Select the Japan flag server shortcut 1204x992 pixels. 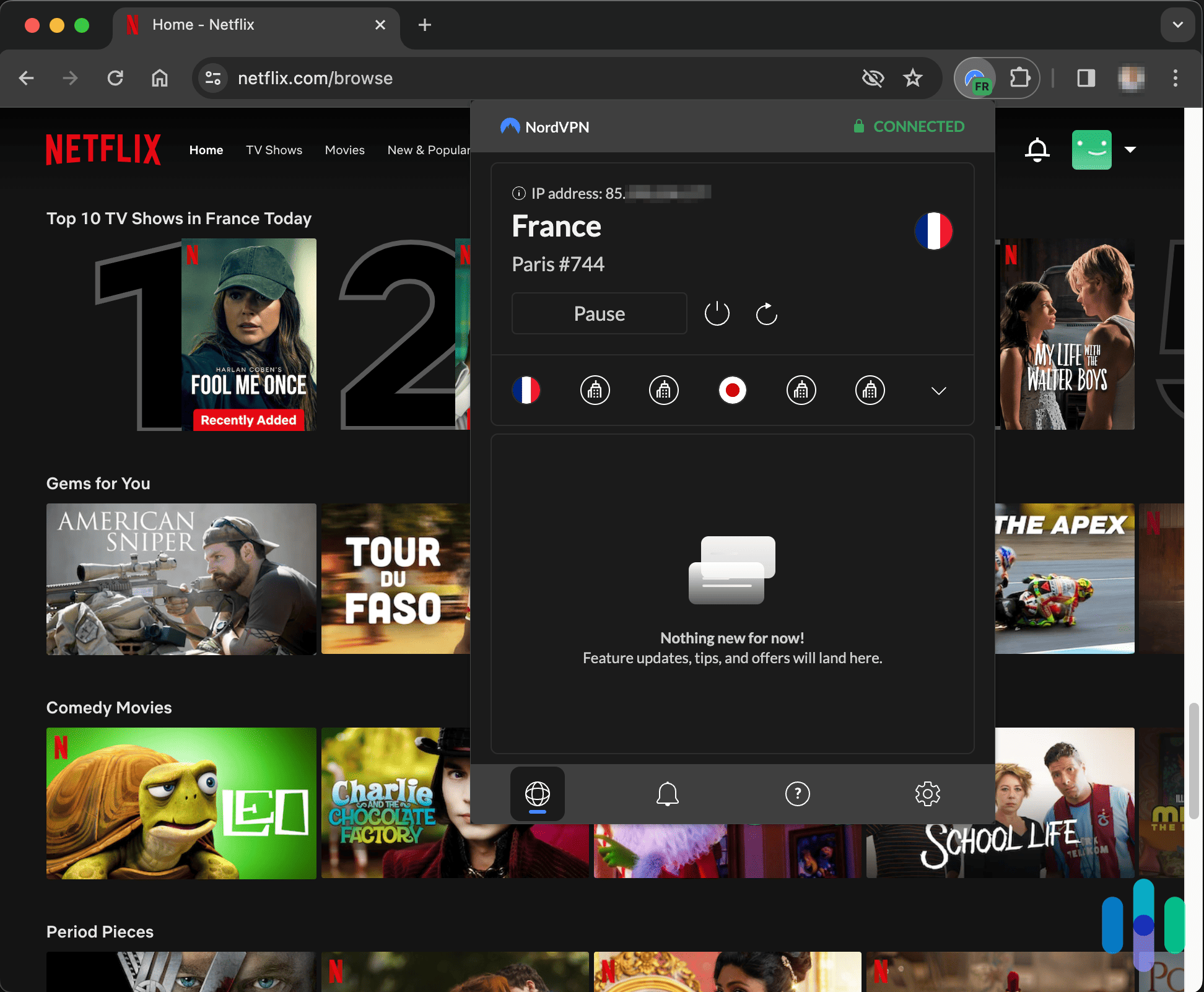[733, 390]
